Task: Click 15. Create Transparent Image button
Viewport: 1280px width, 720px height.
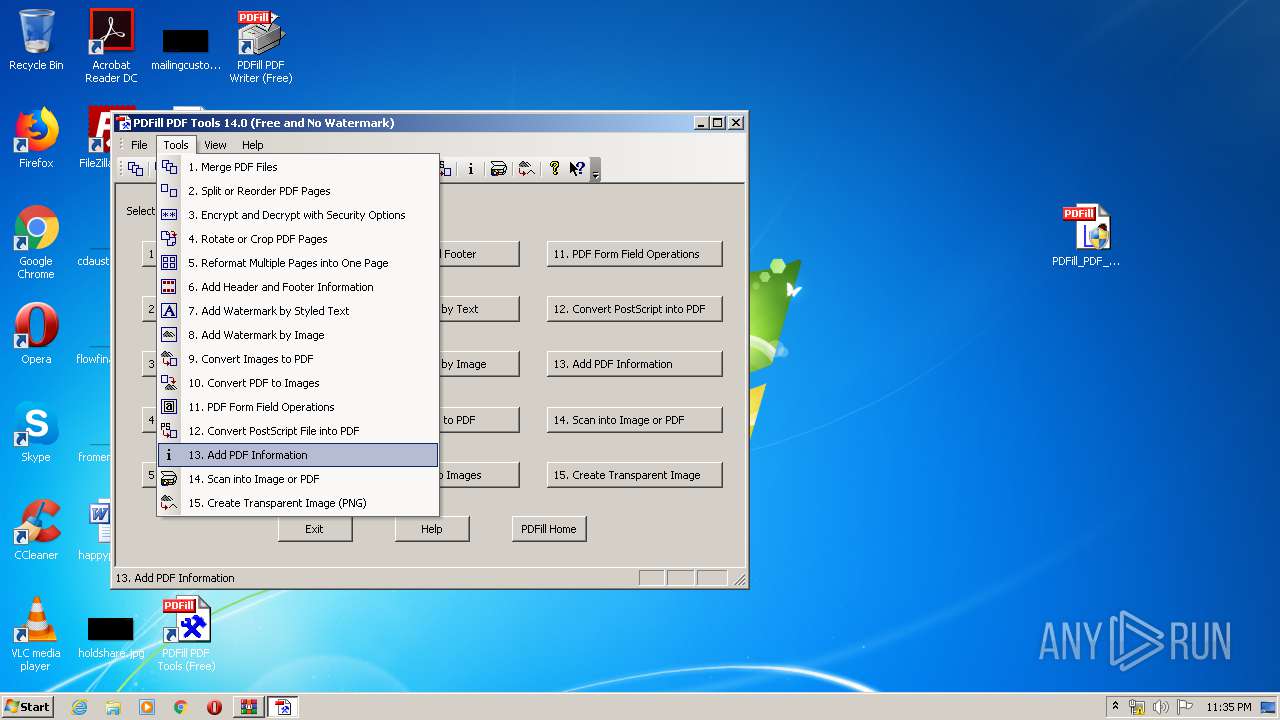Action: tap(634, 475)
